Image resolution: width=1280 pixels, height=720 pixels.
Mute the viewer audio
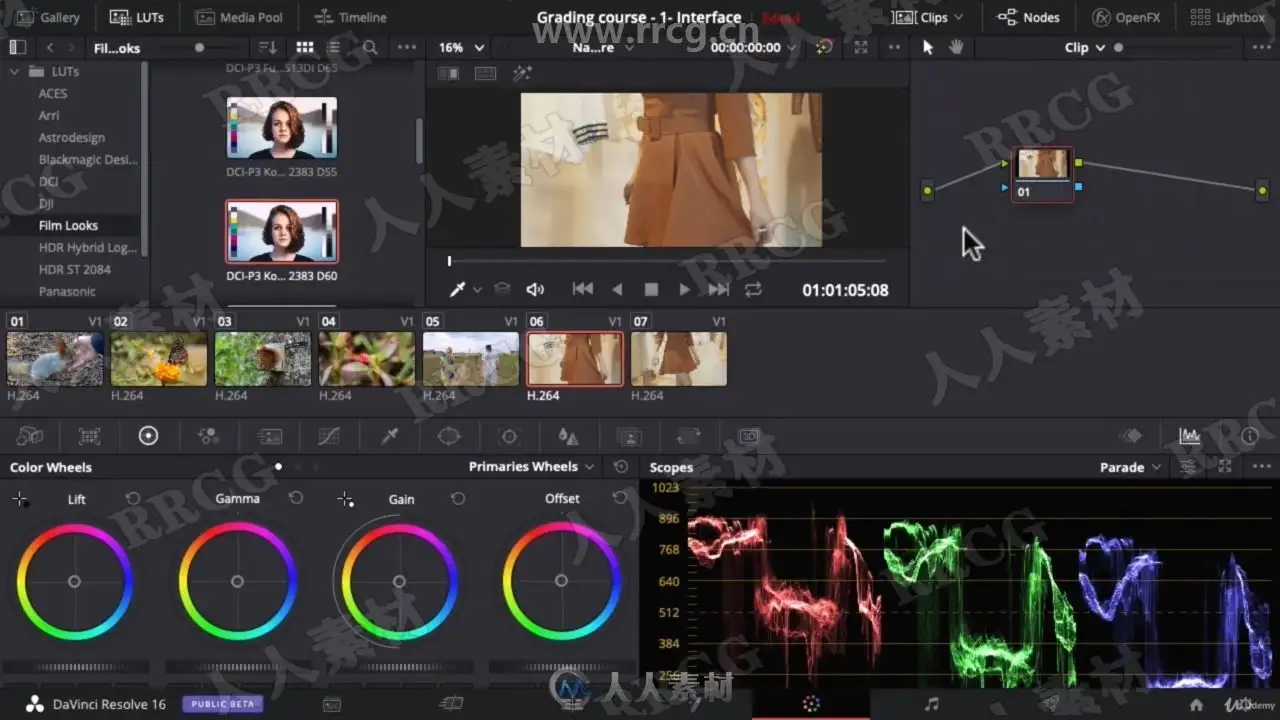coord(535,289)
